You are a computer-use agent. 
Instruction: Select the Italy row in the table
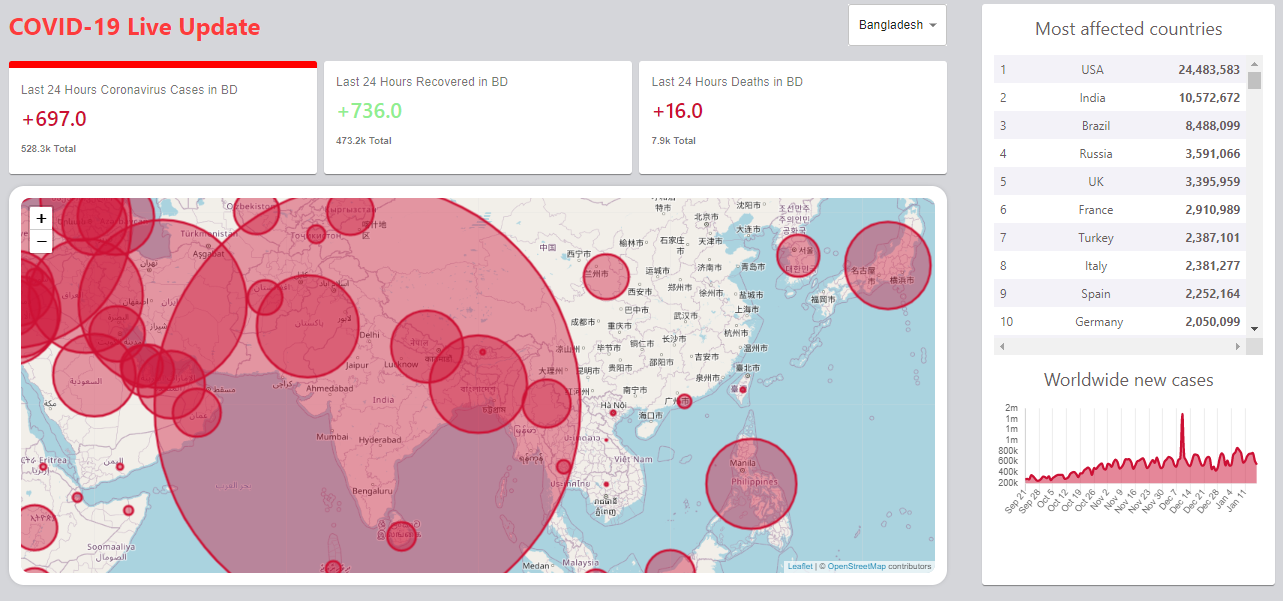coord(1120,266)
